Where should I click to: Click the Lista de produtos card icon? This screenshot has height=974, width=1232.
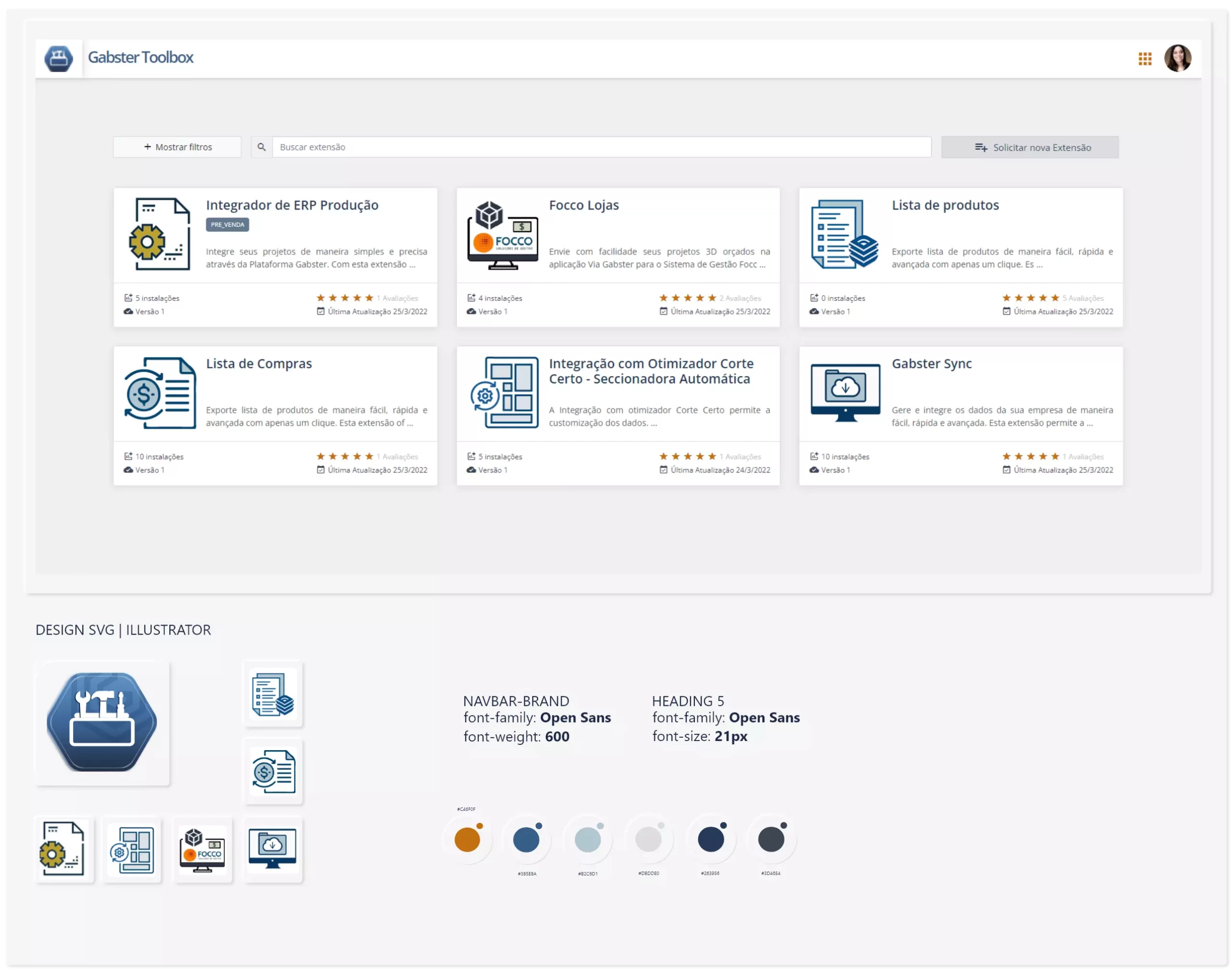tap(844, 234)
